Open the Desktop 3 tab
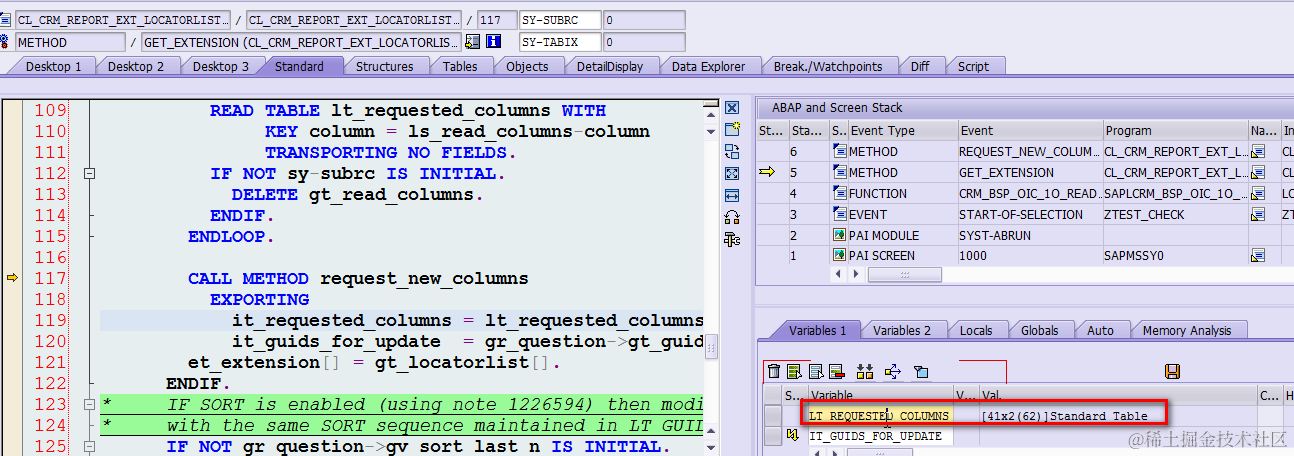Viewport: 1294px width, 456px height. pos(219,66)
